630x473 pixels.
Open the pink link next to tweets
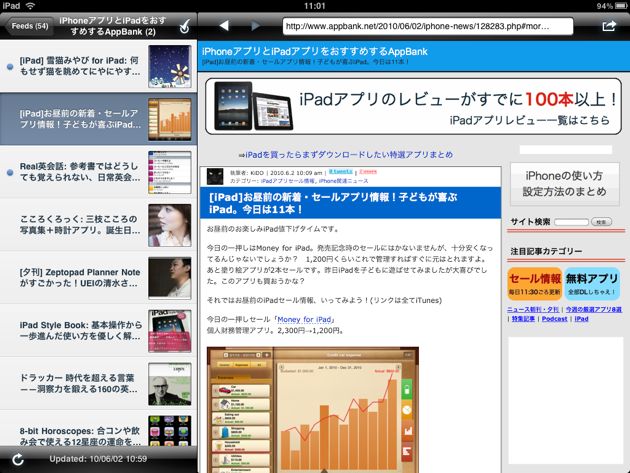[x=368, y=172]
